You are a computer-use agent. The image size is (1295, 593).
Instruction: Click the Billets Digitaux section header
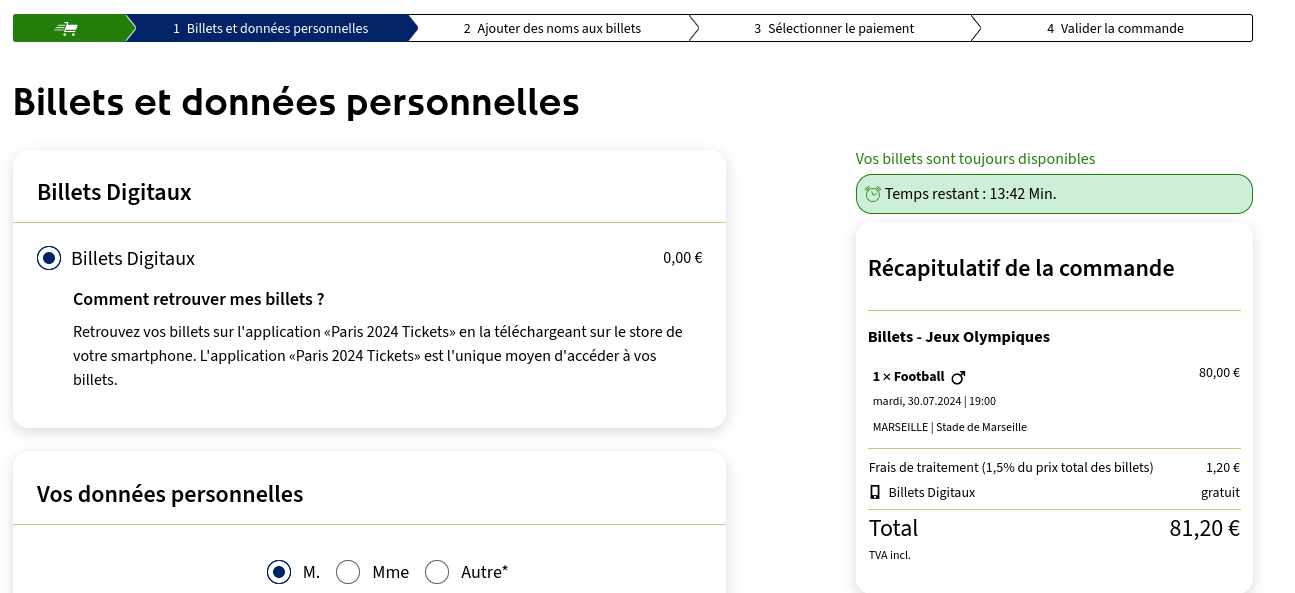114,192
